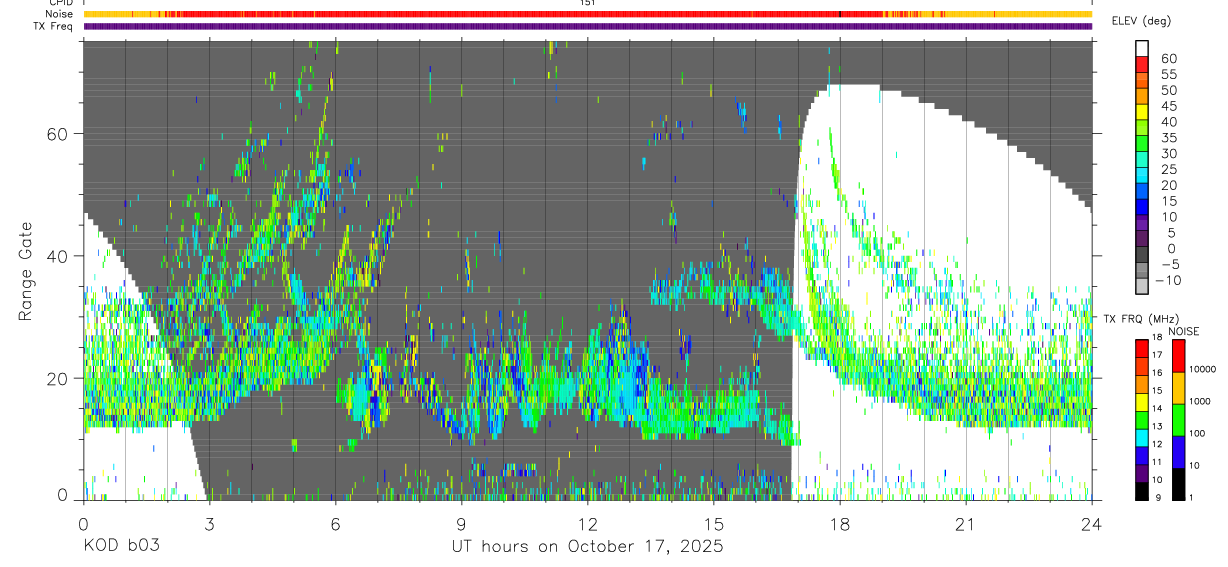Image resolution: width=1228 pixels, height=567 pixels.
Task: Click the x-axis tick label 24
Action: 1092,525
